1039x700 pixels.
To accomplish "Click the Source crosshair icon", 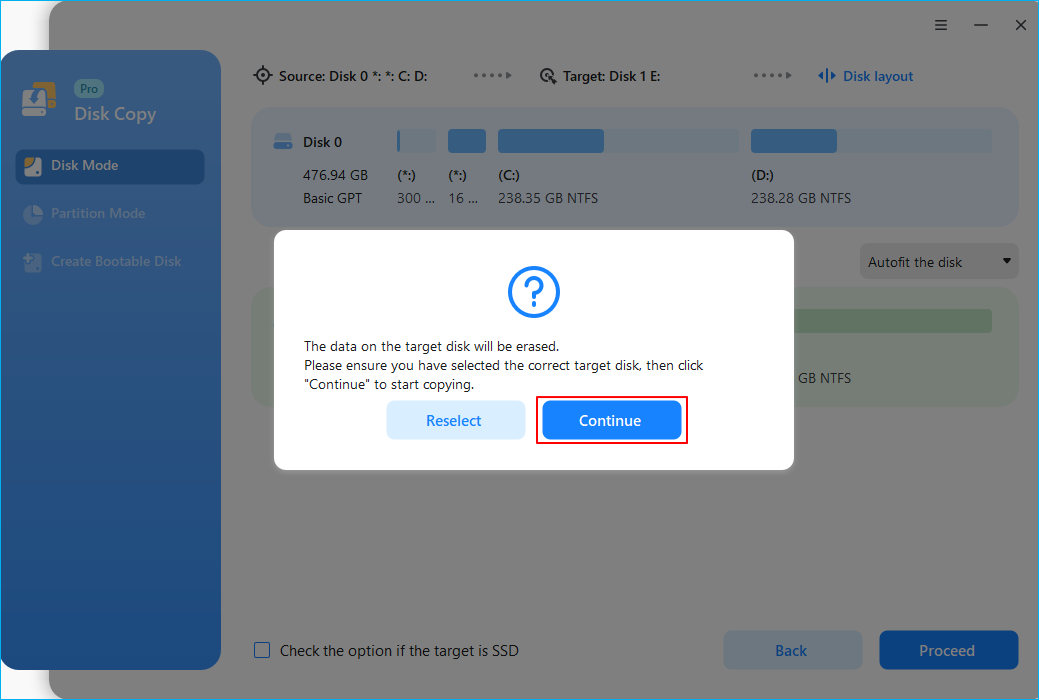I will point(263,76).
